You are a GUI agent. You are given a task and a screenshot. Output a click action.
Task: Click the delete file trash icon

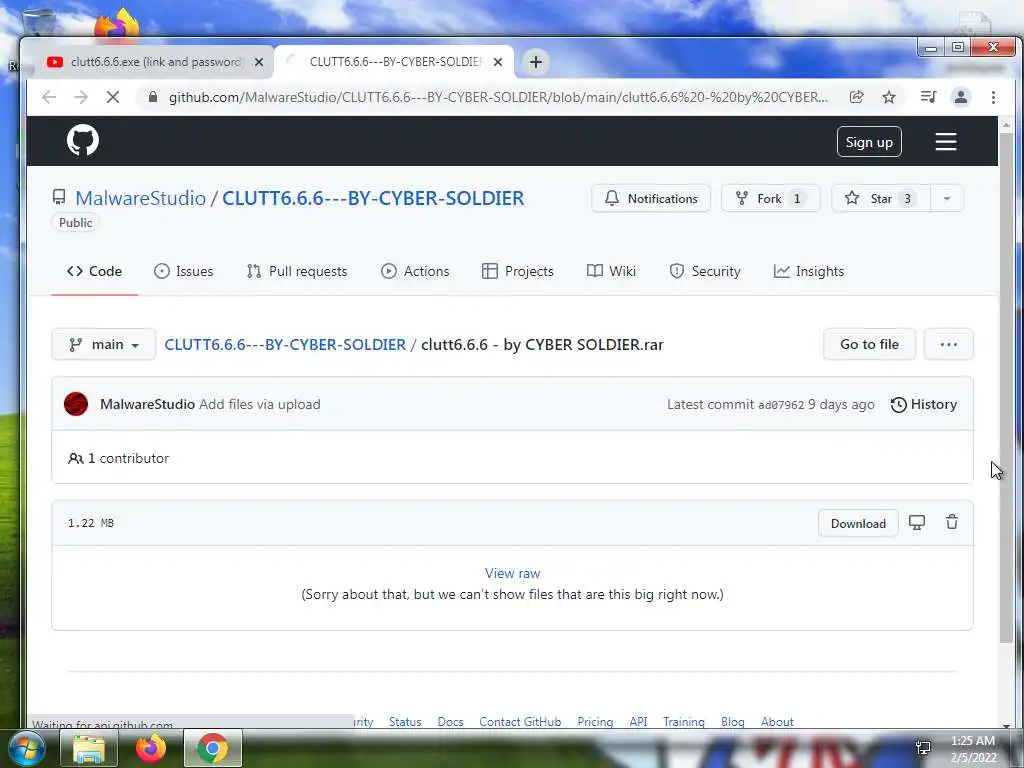coord(952,522)
